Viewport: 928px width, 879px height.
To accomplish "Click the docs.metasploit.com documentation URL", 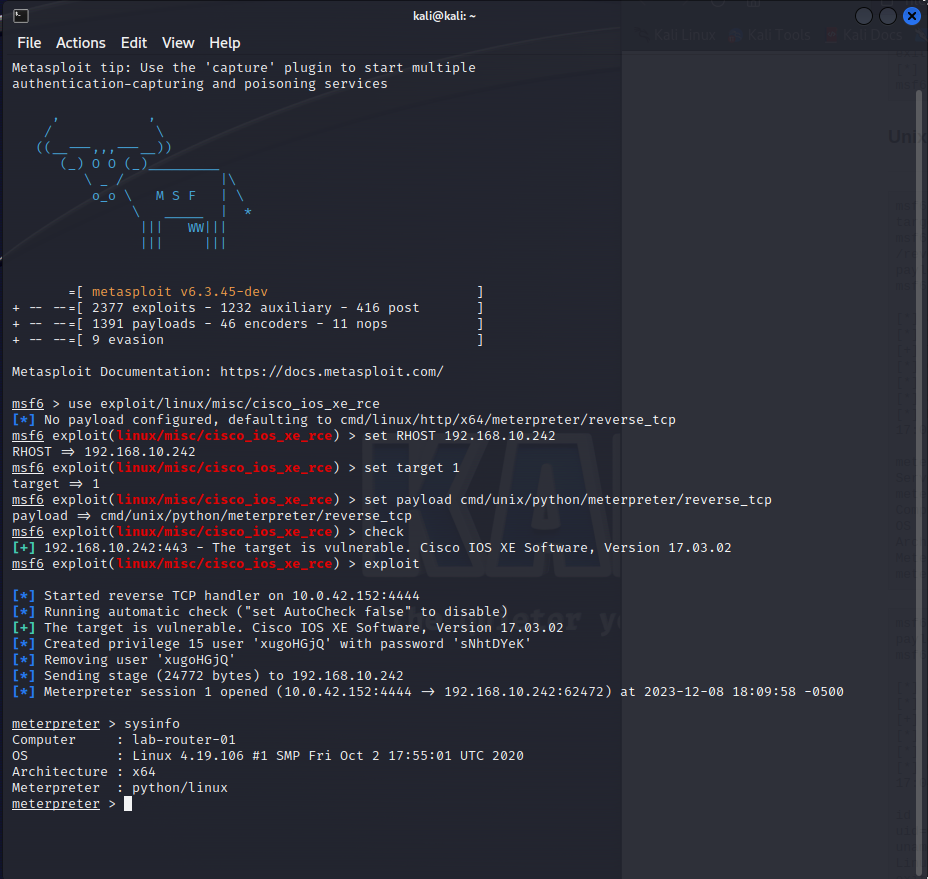I will tap(331, 372).
